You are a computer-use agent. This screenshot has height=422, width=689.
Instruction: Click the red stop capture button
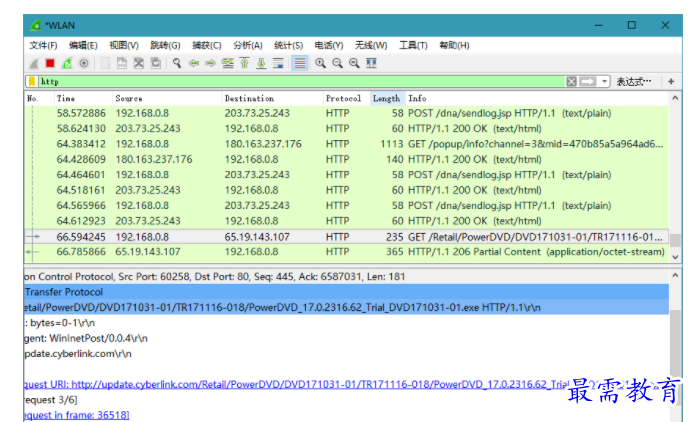(50, 63)
